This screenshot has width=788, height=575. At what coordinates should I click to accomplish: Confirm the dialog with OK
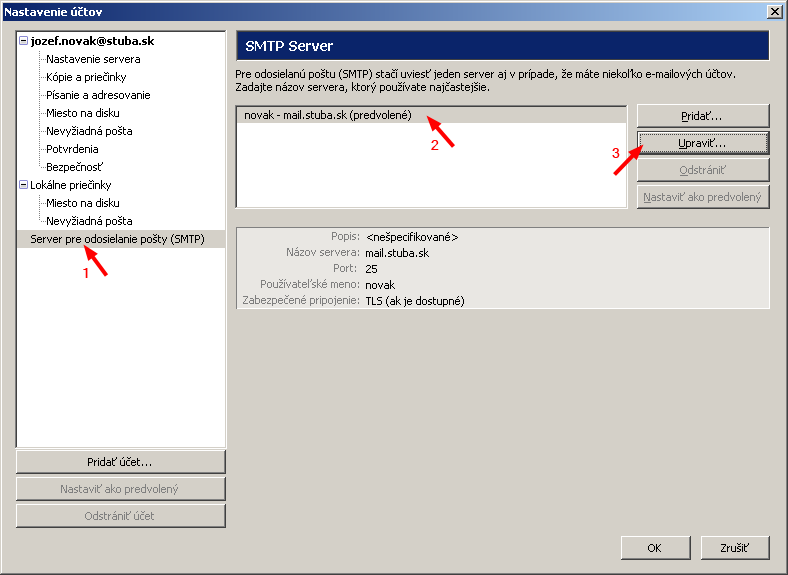(x=655, y=548)
